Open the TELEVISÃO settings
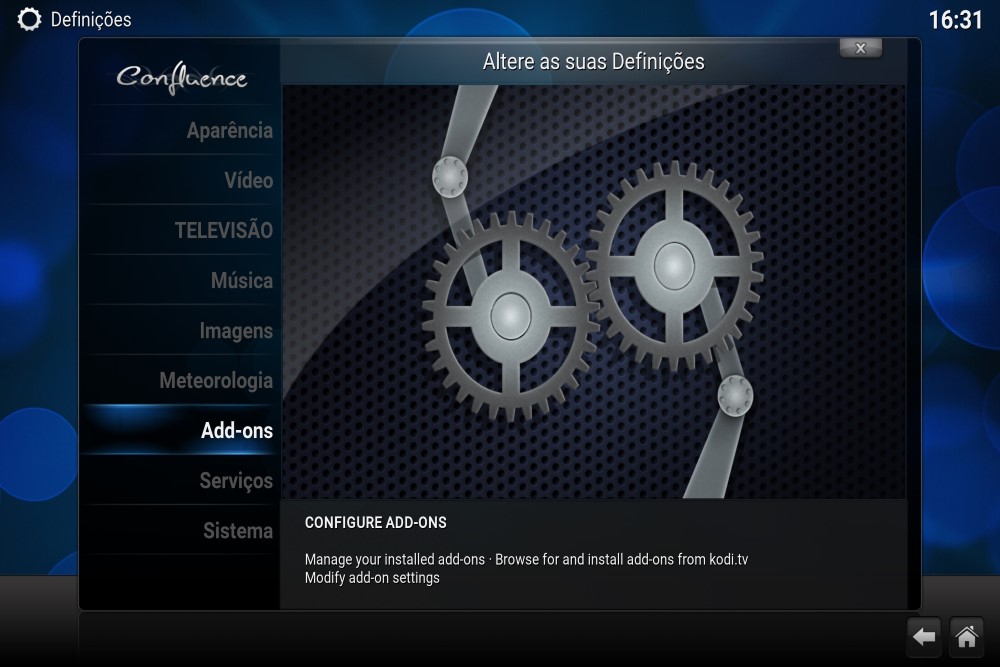 click(x=223, y=231)
